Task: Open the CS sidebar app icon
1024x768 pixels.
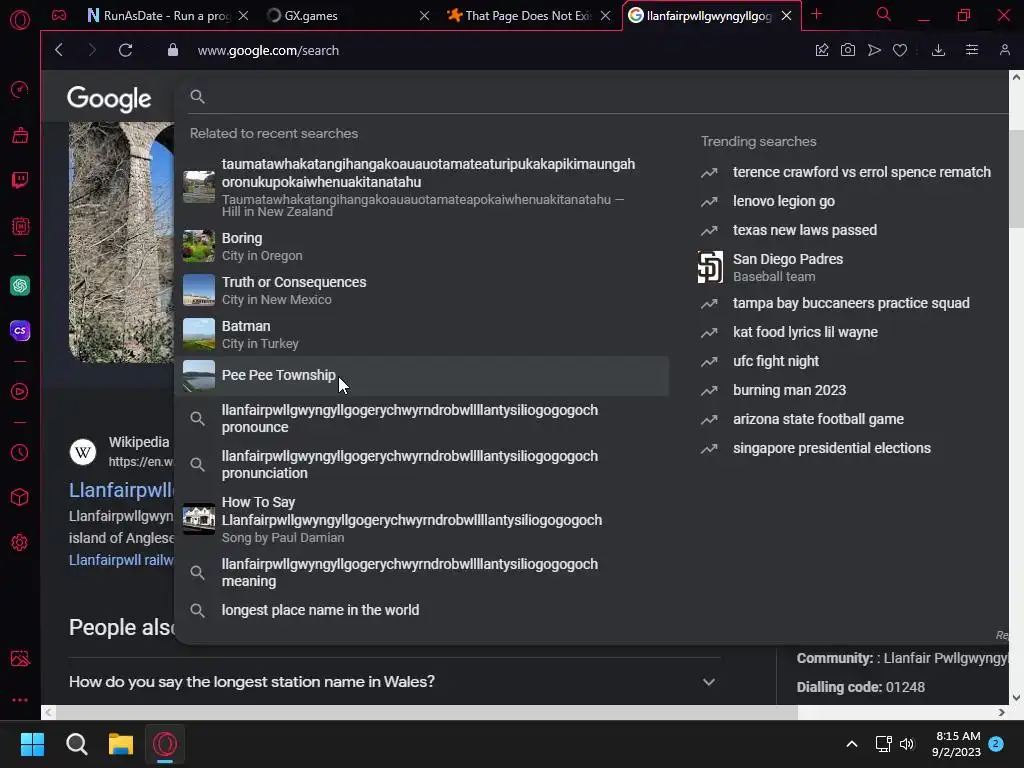Action: [x=20, y=330]
